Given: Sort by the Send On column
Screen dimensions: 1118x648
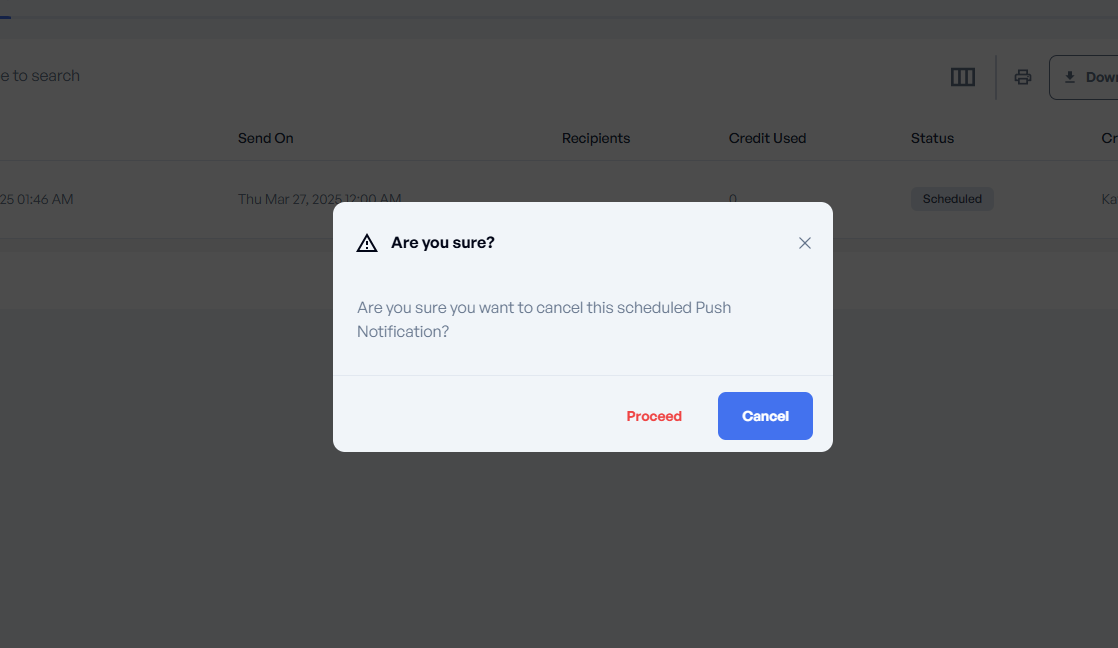Looking at the screenshot, I should pos(266,138).
